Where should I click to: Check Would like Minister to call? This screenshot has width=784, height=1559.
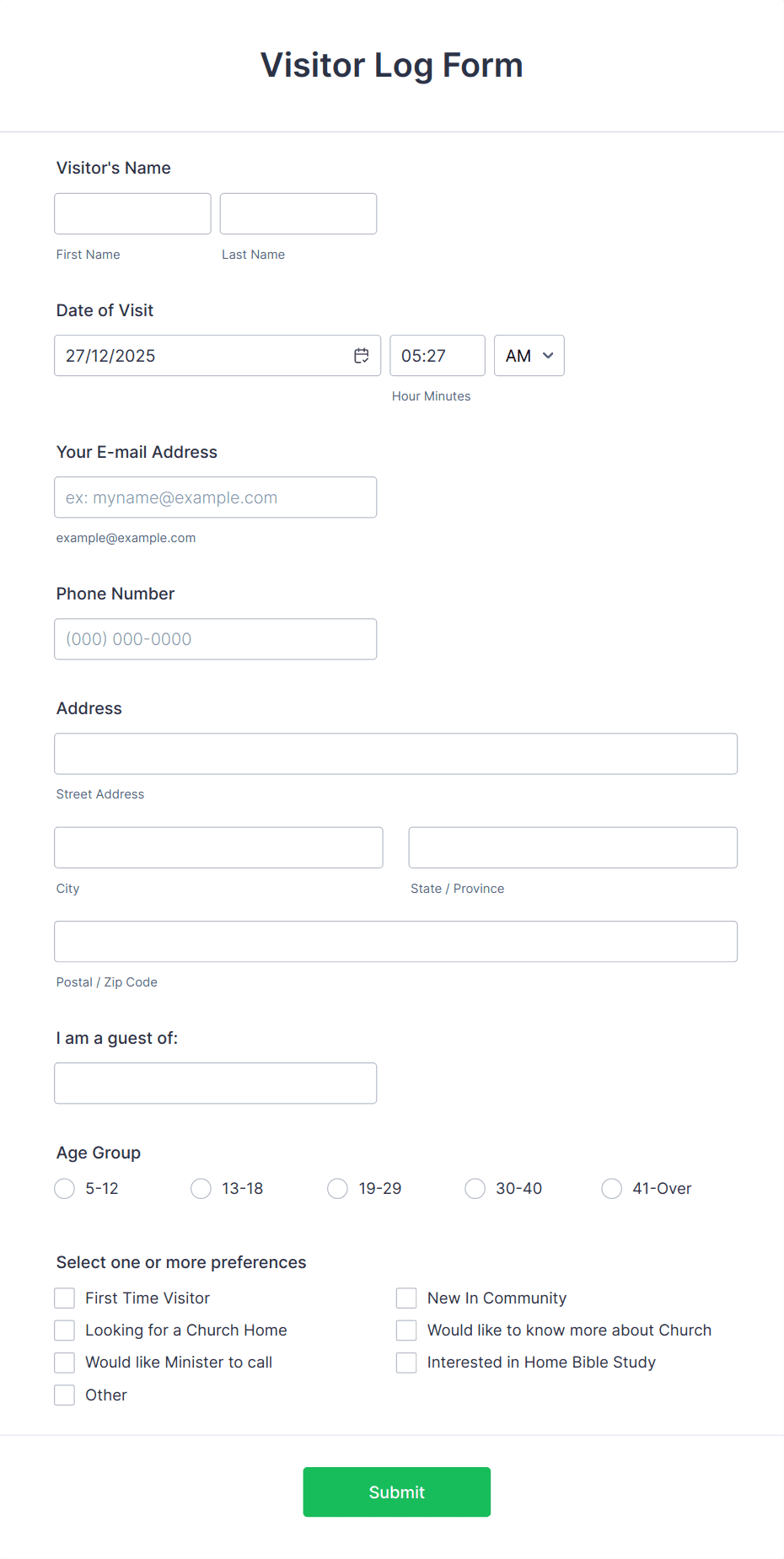(x=64, y=1362)
